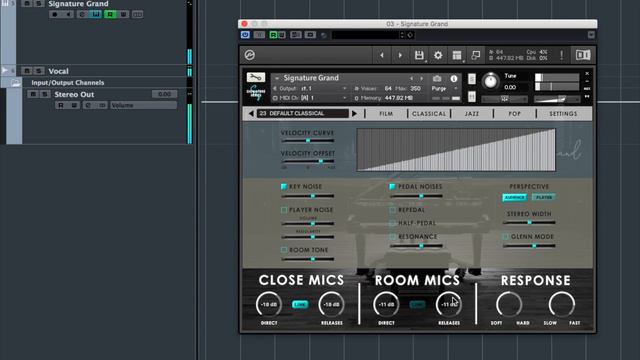
Task: Open the 23 DEFAULT CLASSICAL preset selector
Action: point(302,113)
